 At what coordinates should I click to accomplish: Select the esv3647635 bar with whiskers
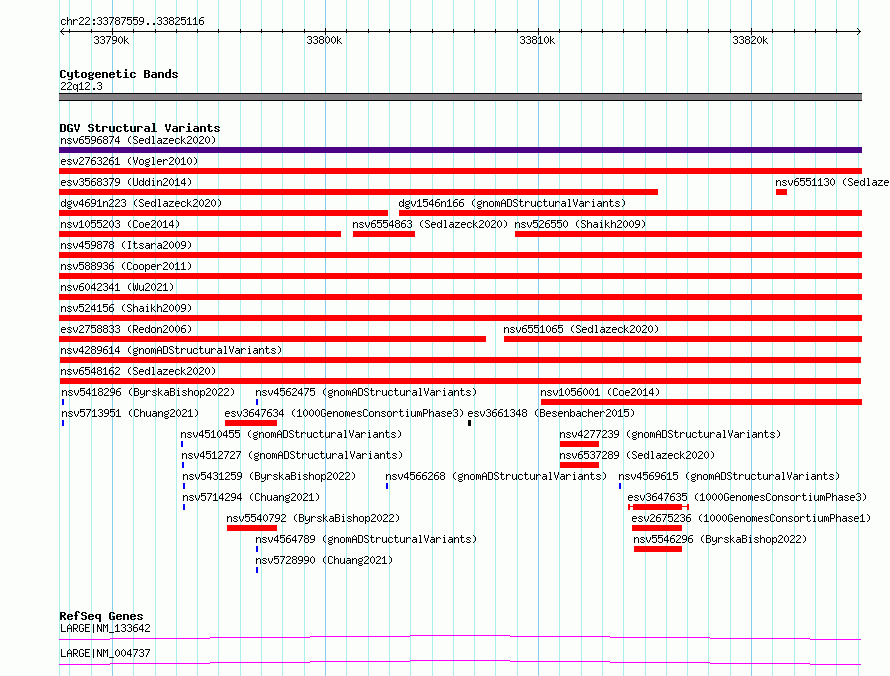click(x=658, y=507)
